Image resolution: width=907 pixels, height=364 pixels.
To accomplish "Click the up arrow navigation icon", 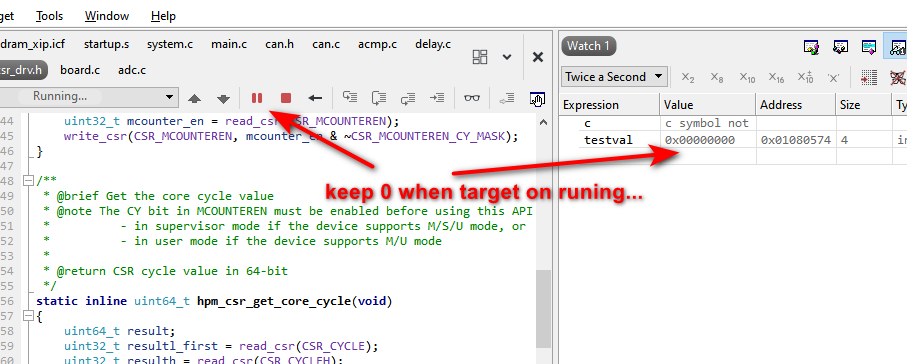I will pyautogui.click(x=194, y=98).
